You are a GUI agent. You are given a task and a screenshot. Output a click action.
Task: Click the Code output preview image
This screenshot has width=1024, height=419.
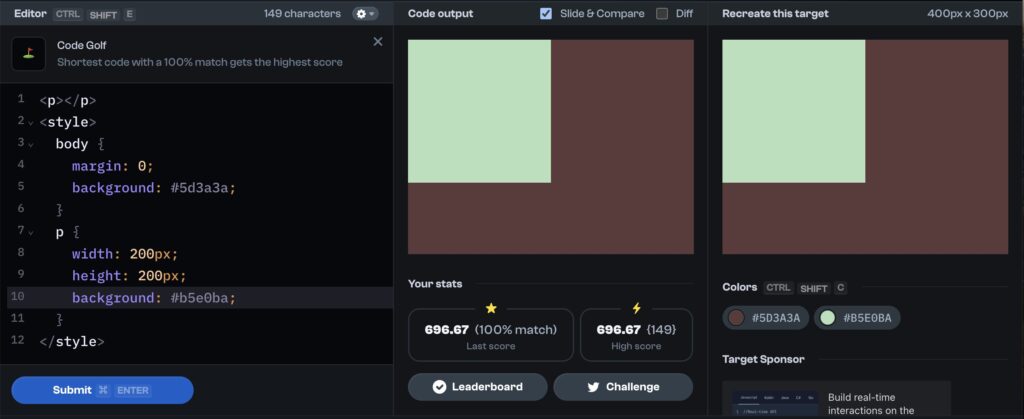click(x=551, y=147)
